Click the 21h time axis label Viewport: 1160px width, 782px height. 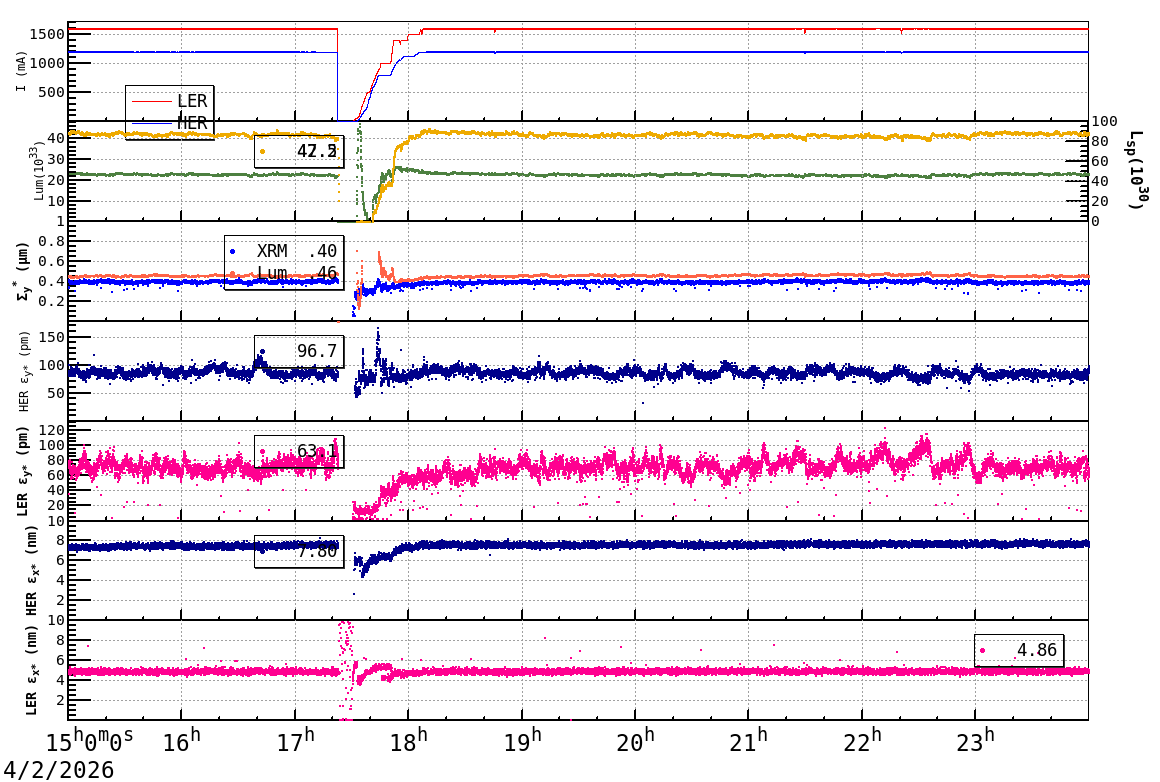tap(749, 741)
